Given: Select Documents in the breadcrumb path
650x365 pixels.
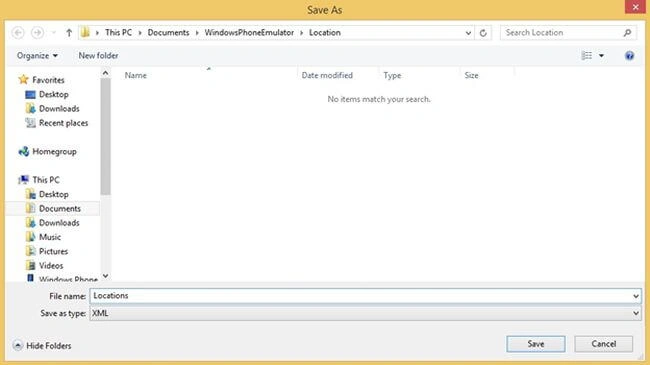Looking at the screenshot, I should pyautogui.click(x=168, y=32).
